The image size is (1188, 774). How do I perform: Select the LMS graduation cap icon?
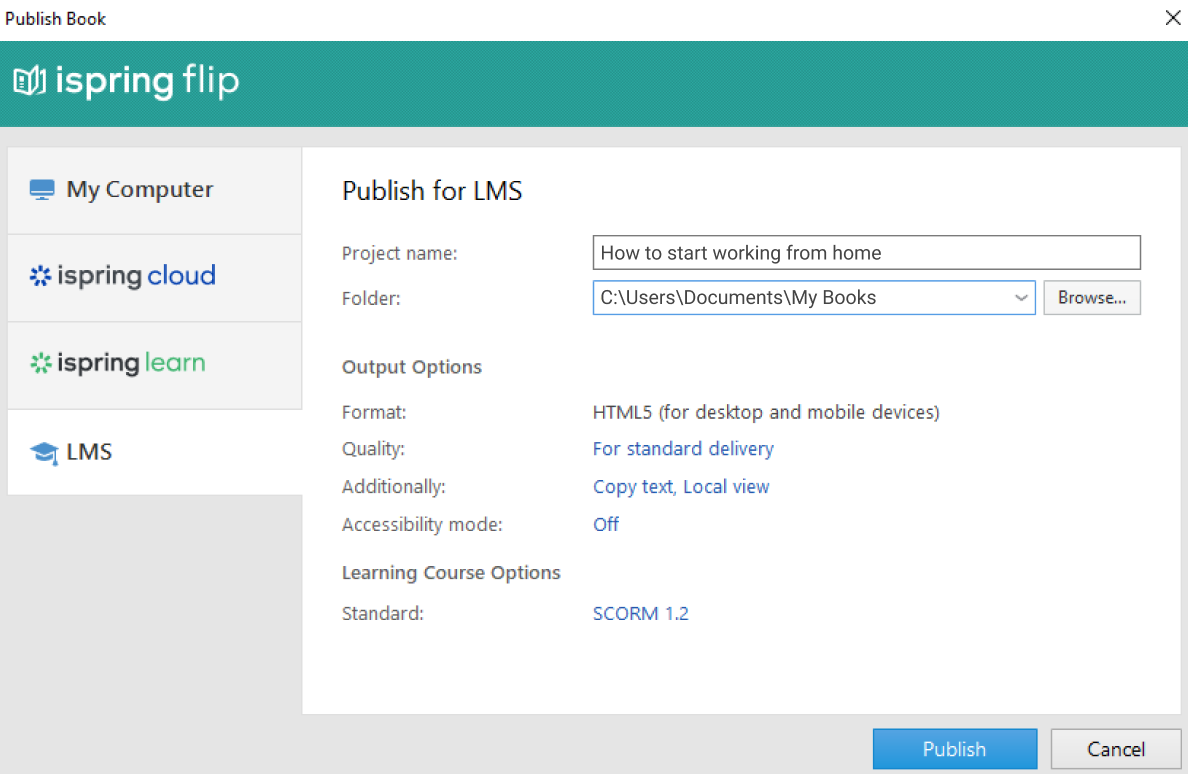tap(42, 451)
